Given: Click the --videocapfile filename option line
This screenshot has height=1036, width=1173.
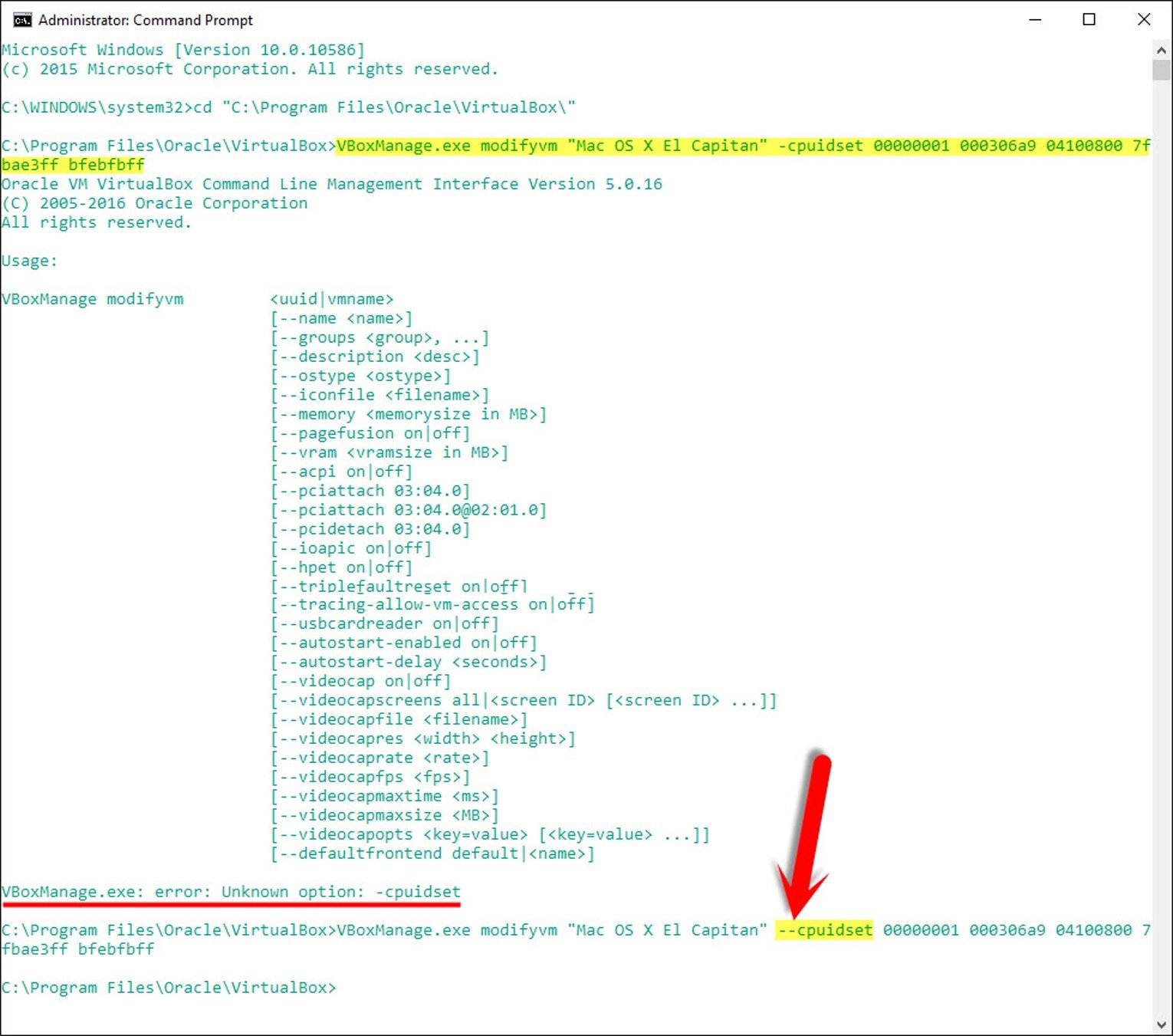Looking at the screenshot, I should pos(399,719).
